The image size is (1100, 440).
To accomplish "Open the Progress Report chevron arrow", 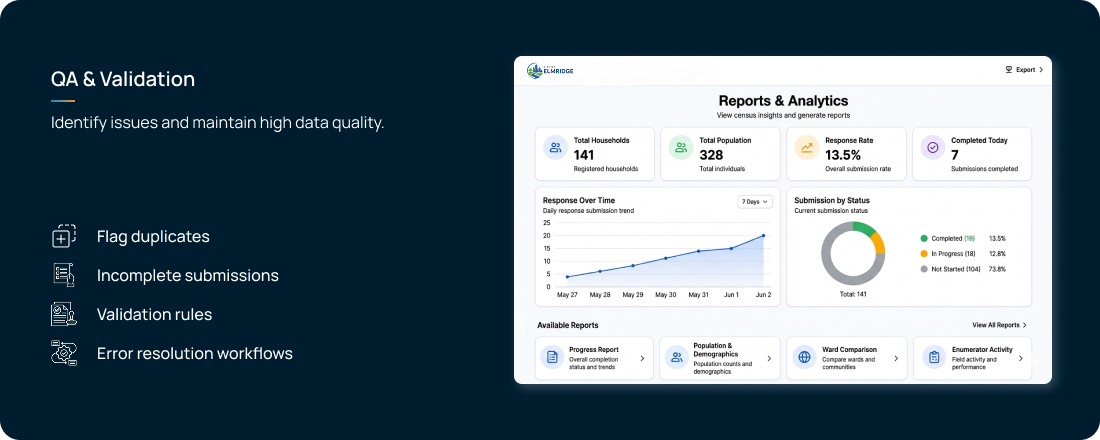I will pos(642,359).
